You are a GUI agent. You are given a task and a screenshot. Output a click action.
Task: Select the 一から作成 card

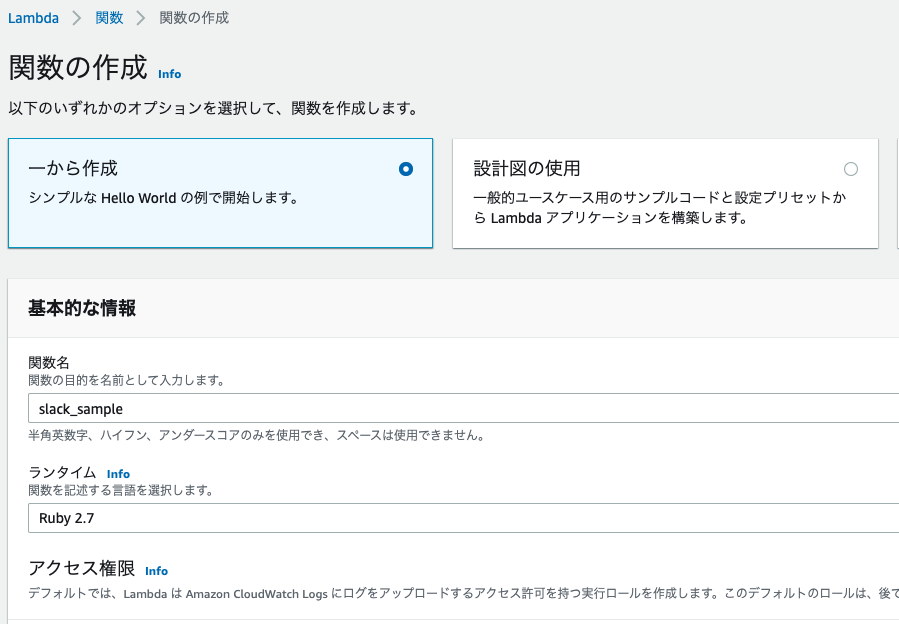pyautogui.click(x=220, y=192)
